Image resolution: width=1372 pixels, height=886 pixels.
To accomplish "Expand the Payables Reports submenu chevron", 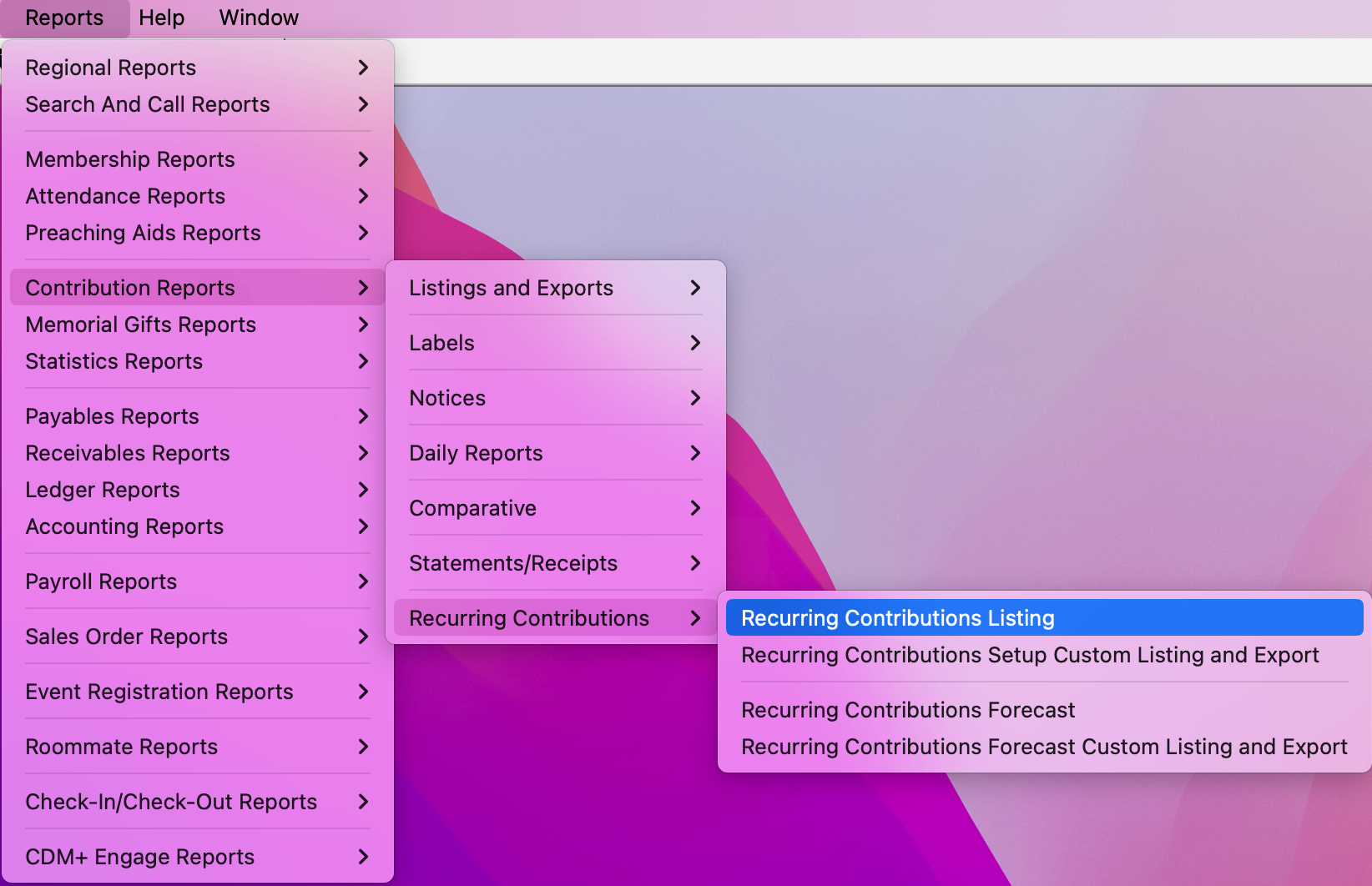I will tap(364, 415).
